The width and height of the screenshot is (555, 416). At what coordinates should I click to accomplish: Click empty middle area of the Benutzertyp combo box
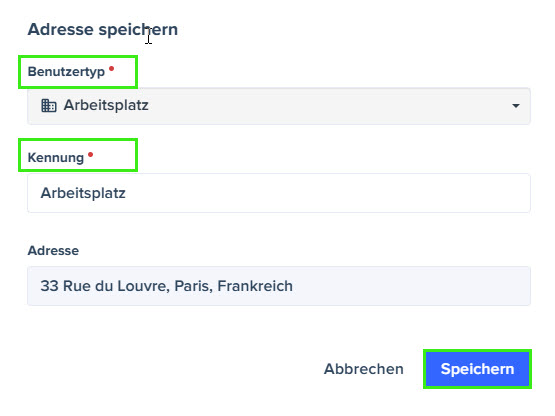point(319,106)
